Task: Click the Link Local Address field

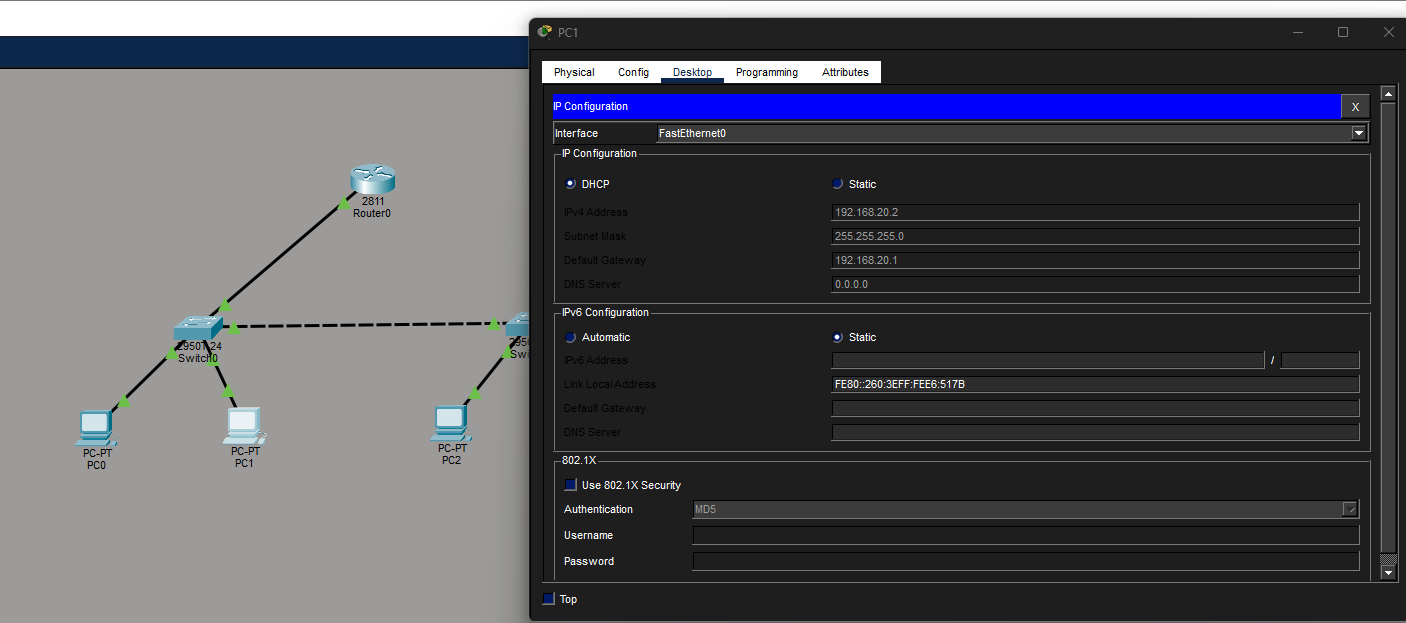Action: click(1095, 384)
